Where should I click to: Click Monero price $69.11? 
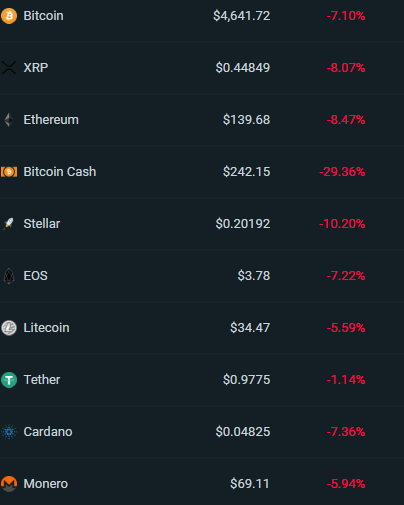tap(250, 484)
